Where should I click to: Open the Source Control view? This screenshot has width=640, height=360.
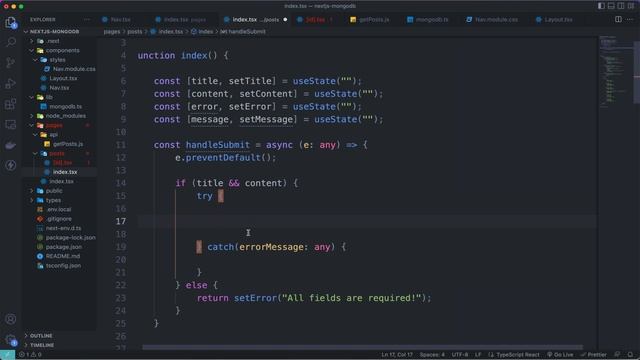pos(11,62)
